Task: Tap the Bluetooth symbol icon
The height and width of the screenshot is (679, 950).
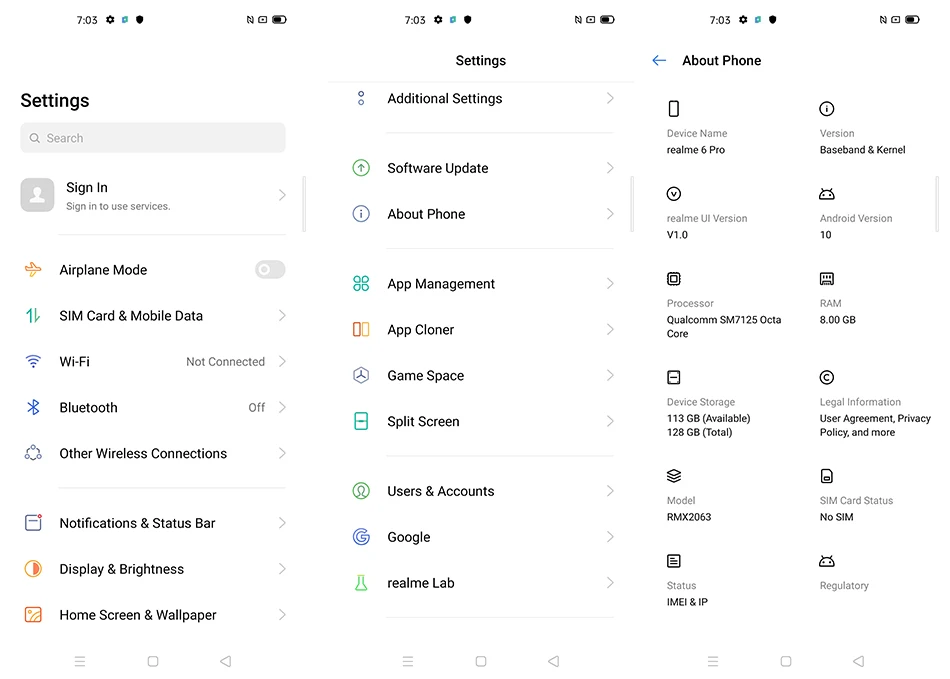Action: 33,408
